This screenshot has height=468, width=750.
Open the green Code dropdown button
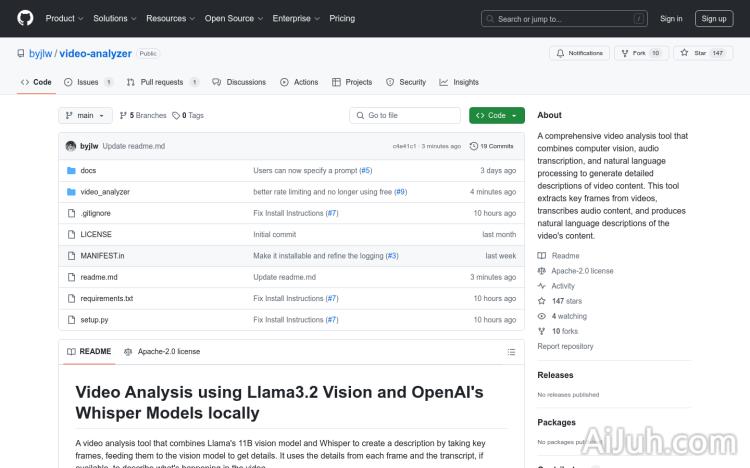(496, 115)
